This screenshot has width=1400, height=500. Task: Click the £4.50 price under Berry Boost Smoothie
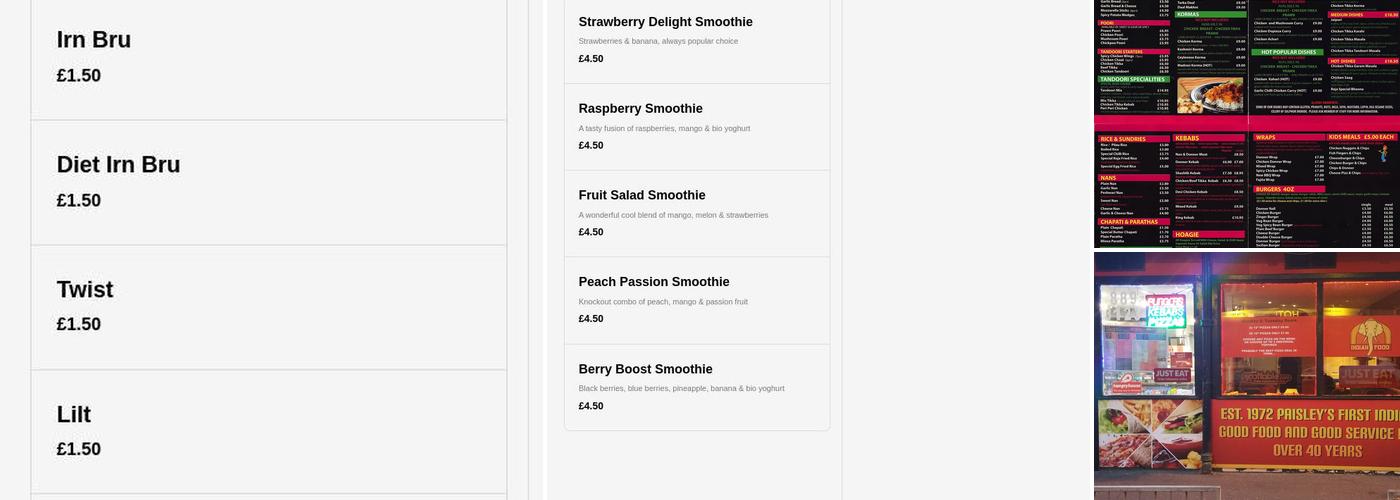click(591, 406)
